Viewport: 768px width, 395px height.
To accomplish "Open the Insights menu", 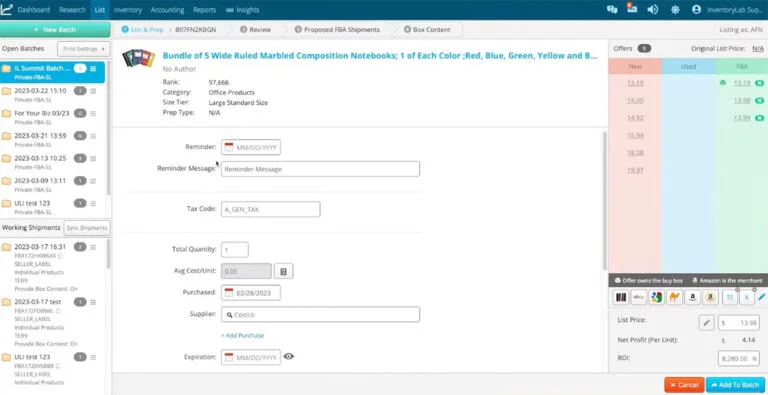I will (242, 10).
